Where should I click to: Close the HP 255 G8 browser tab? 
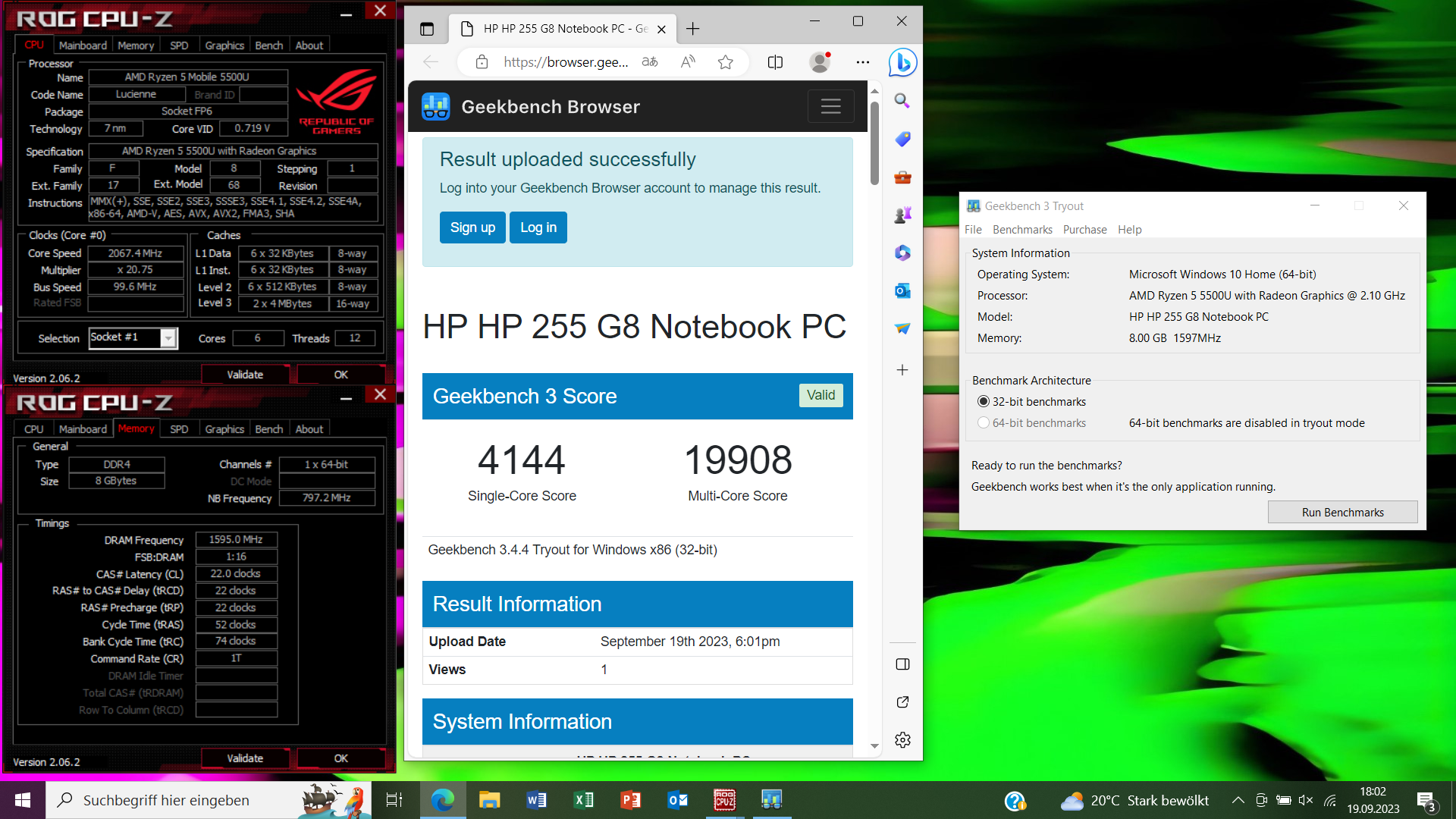click(x=661, y=29)
